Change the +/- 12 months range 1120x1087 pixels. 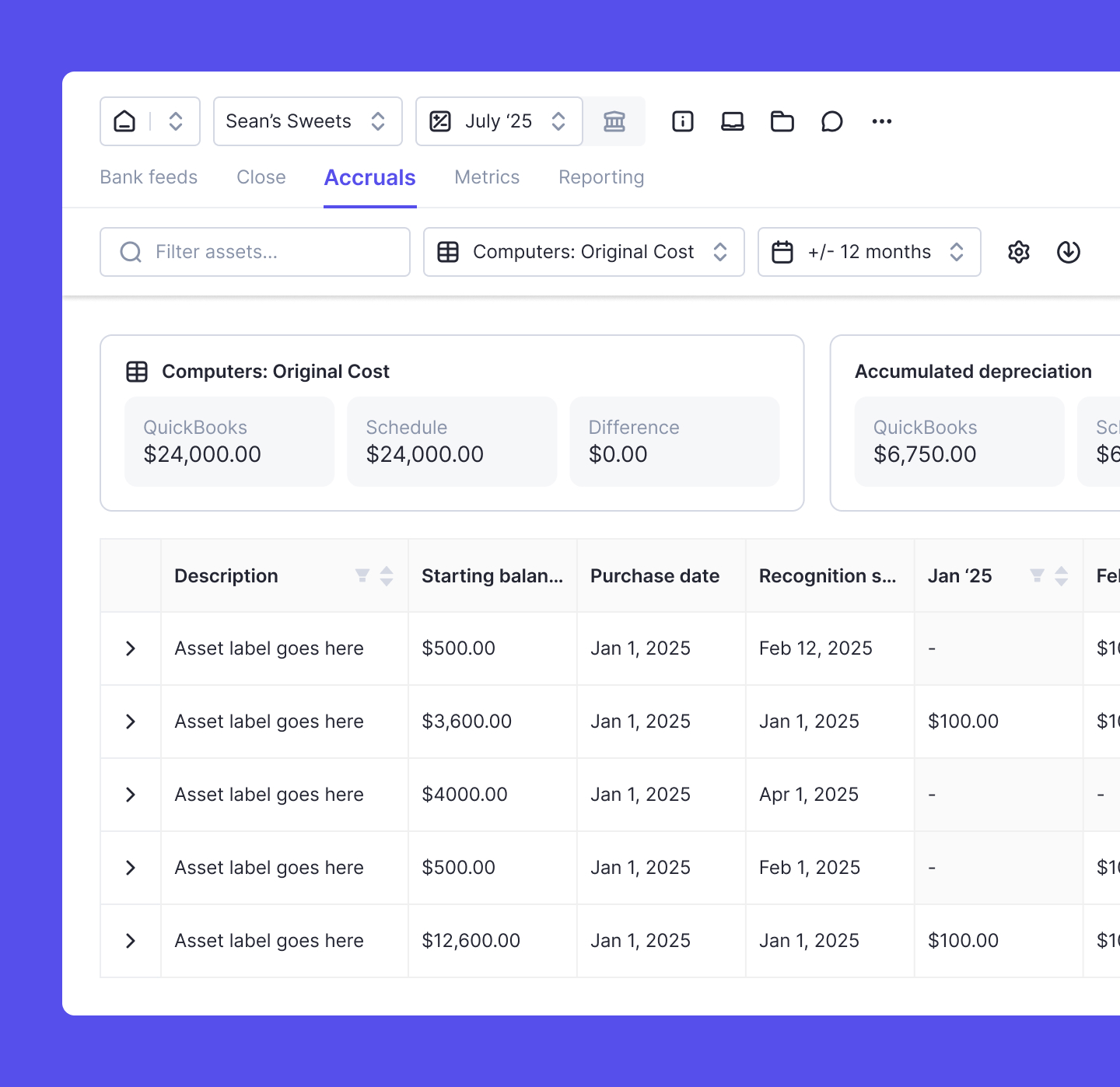[869, 252]
